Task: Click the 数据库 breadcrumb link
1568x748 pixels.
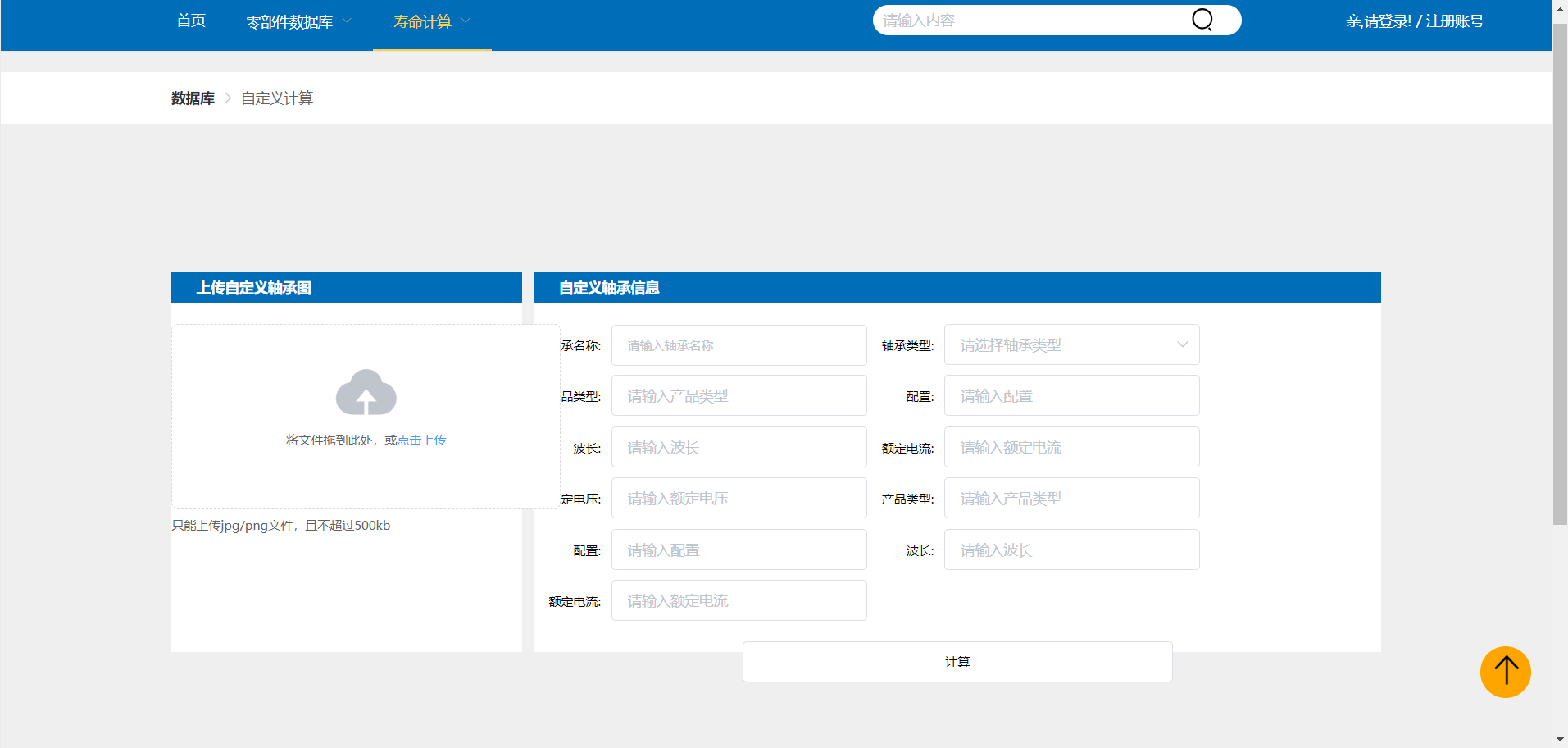Action: 193,98
